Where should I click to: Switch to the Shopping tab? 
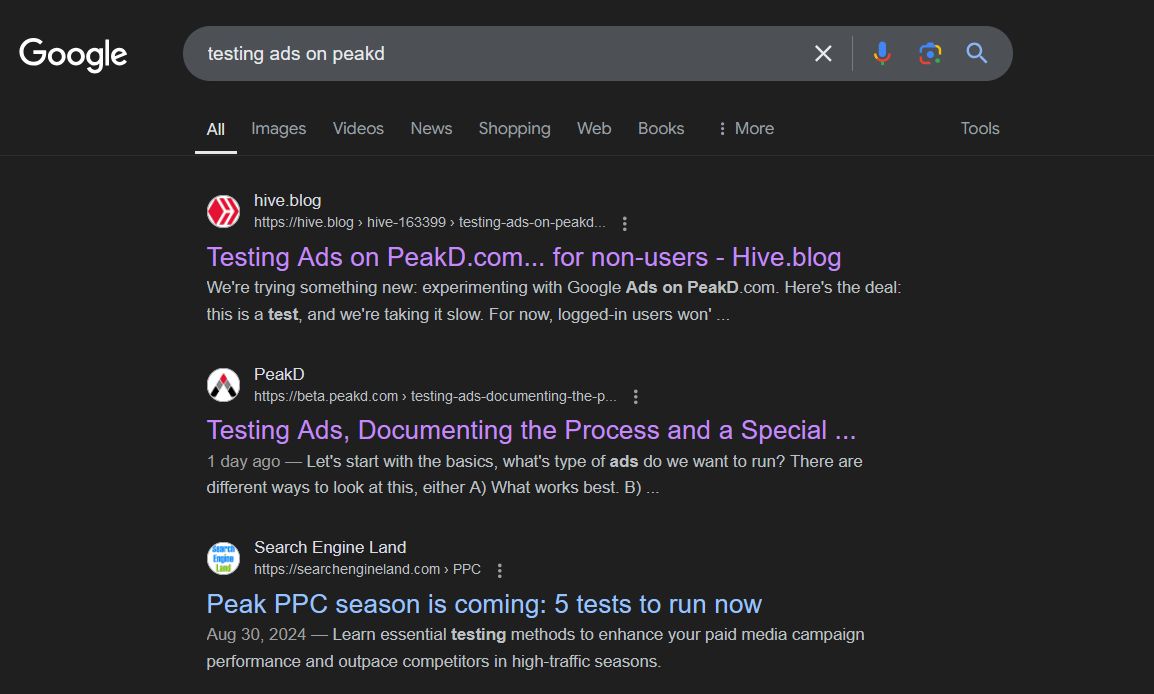click(514, 129)
